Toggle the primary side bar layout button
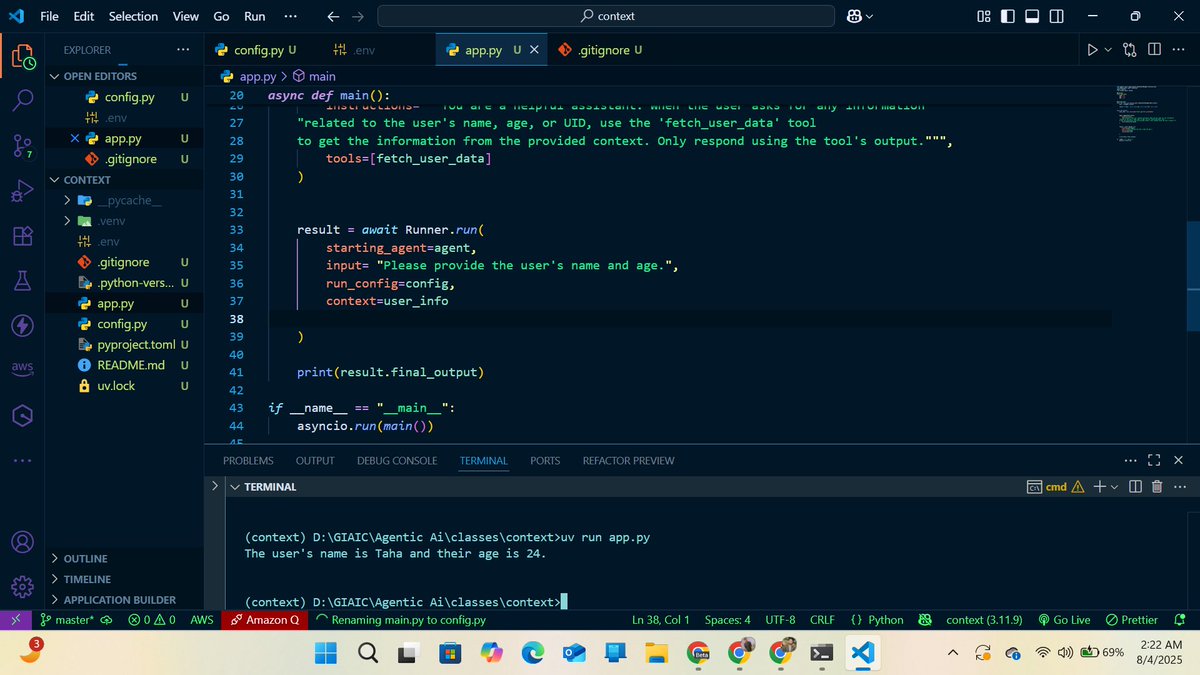Image resolution: width=1200 pixels, height=675 pixels. [1007, 16]
